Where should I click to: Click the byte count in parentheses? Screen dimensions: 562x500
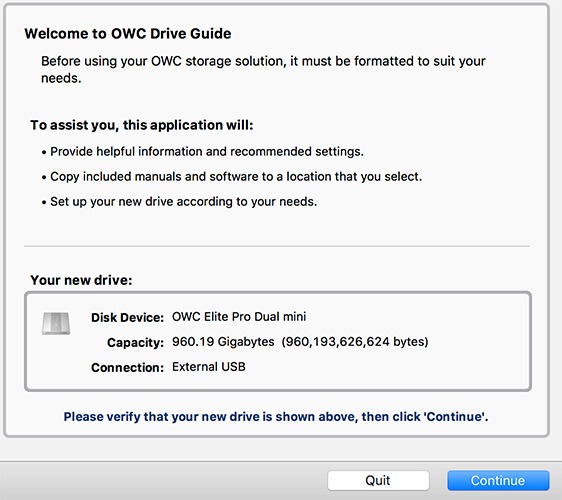coord(355,342)
